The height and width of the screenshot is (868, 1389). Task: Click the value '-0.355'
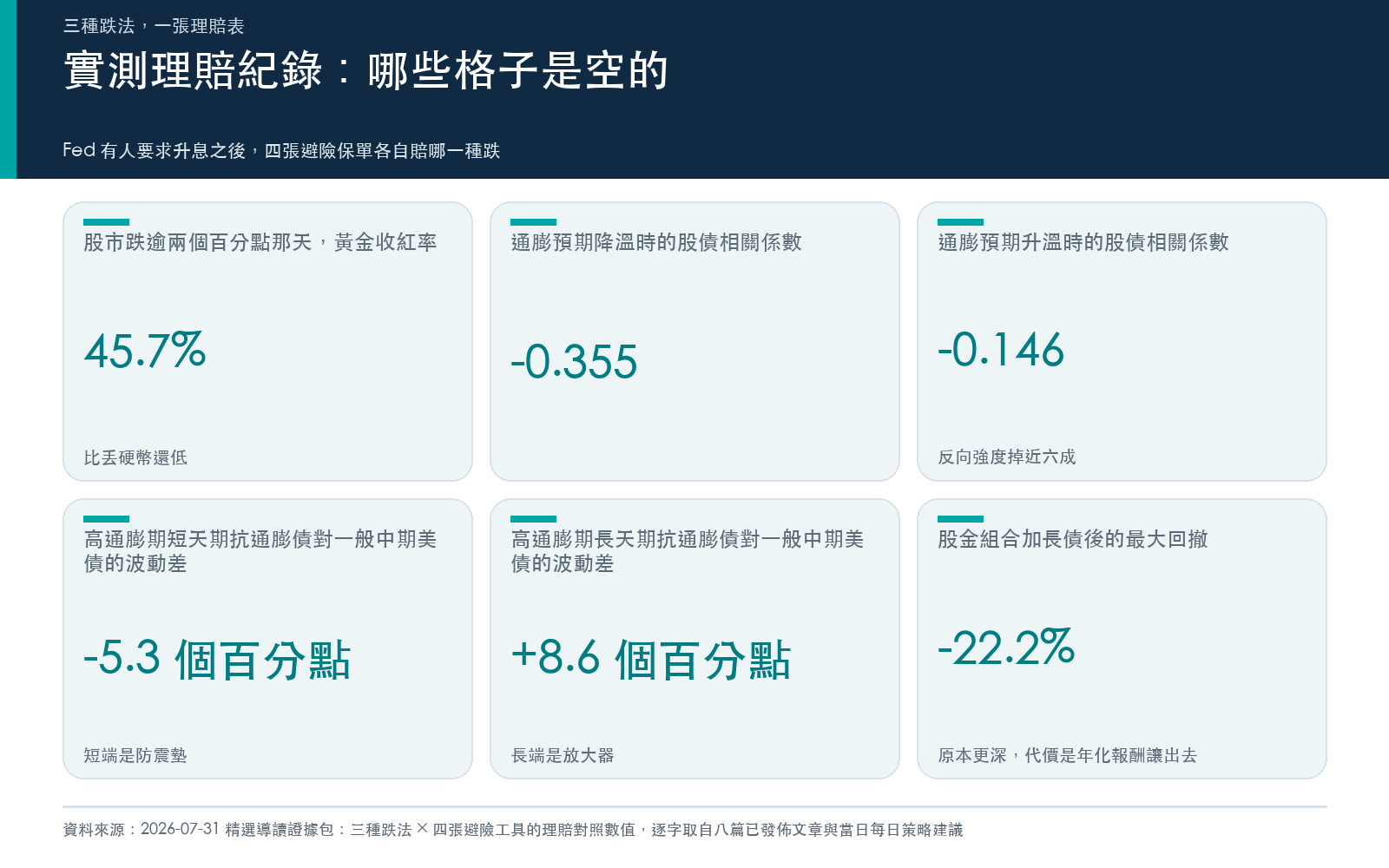(574, 362)
